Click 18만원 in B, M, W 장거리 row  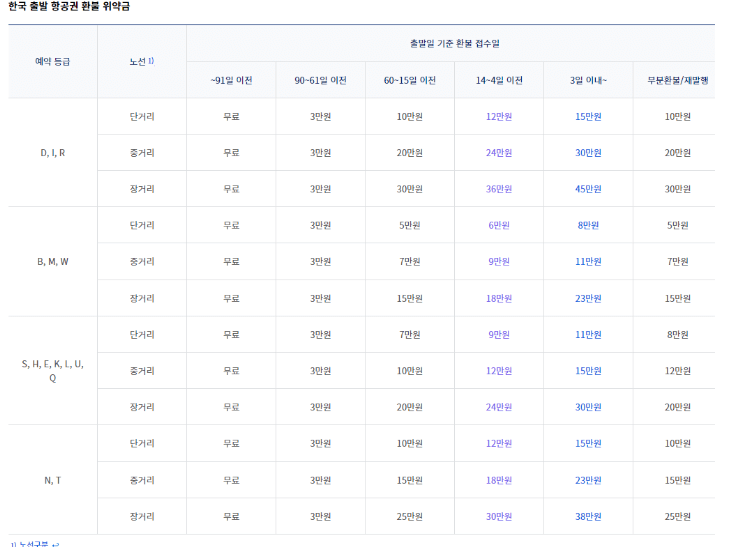[499, 298]
